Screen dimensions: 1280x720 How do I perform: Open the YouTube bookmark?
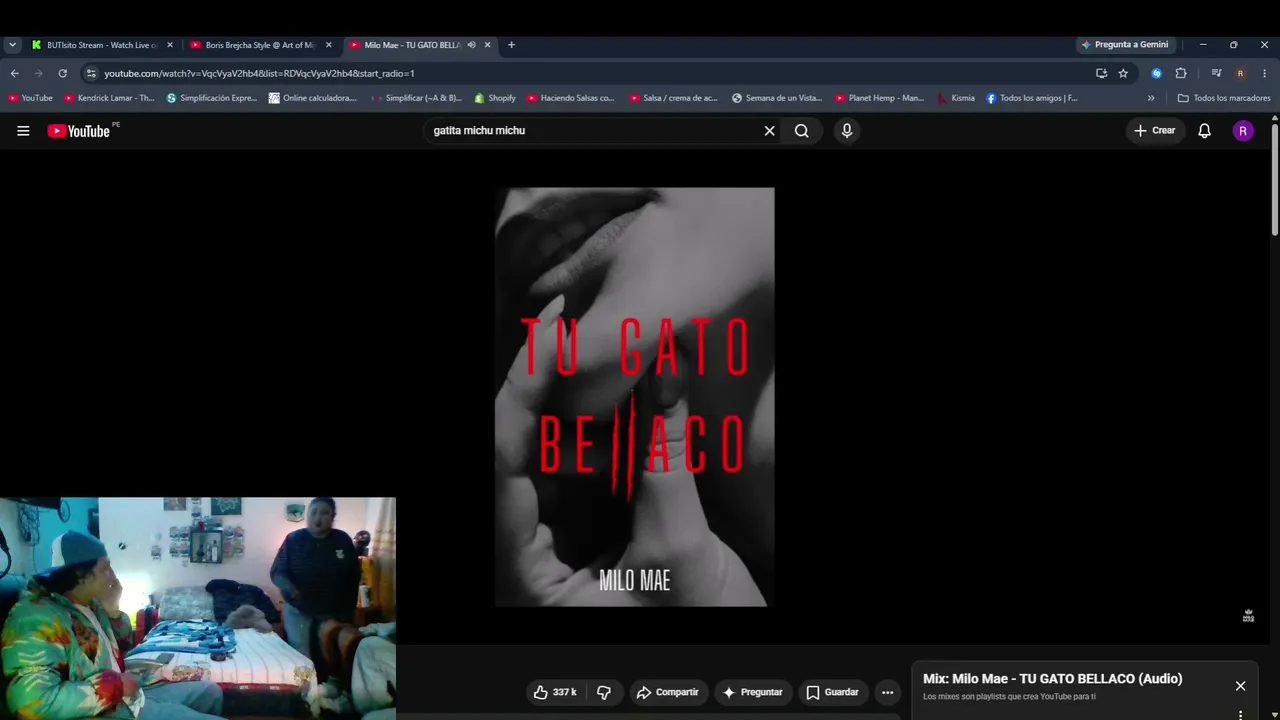(30, 98)
